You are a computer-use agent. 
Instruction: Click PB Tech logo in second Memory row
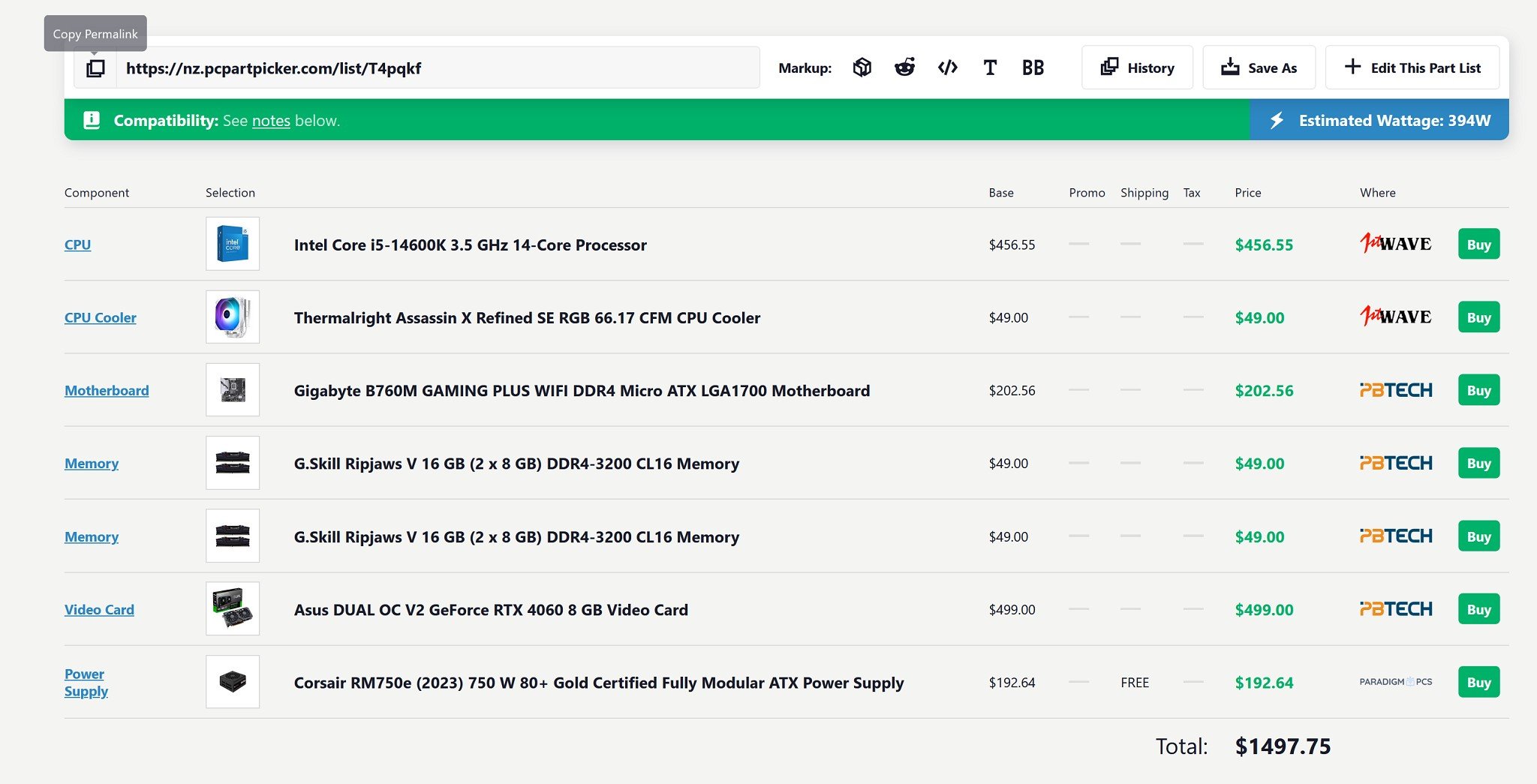coord(1396,536)
